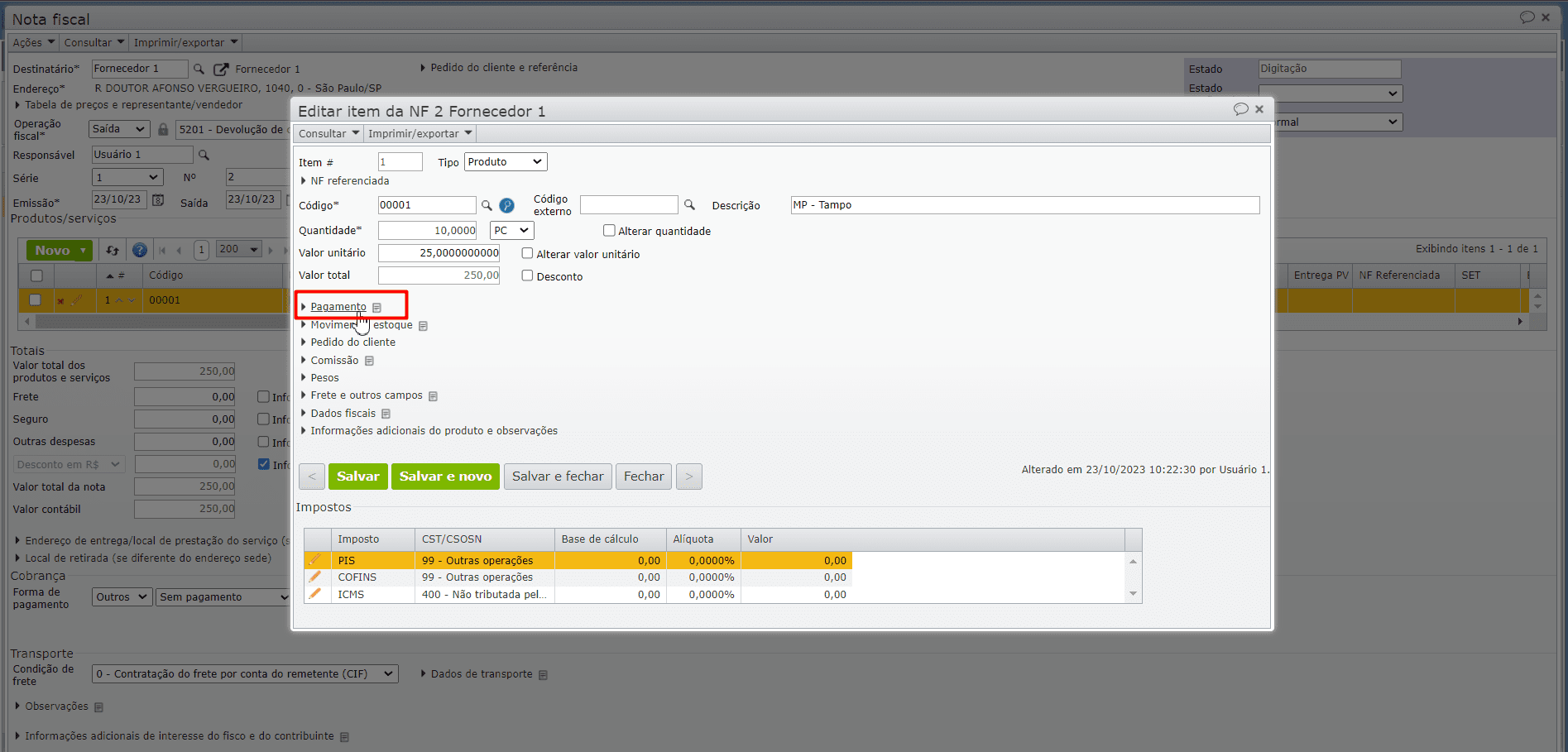Viewport: 1568px width, 752px height.
Task: Search product by Código magnifier icon
Action: [487, 205]
